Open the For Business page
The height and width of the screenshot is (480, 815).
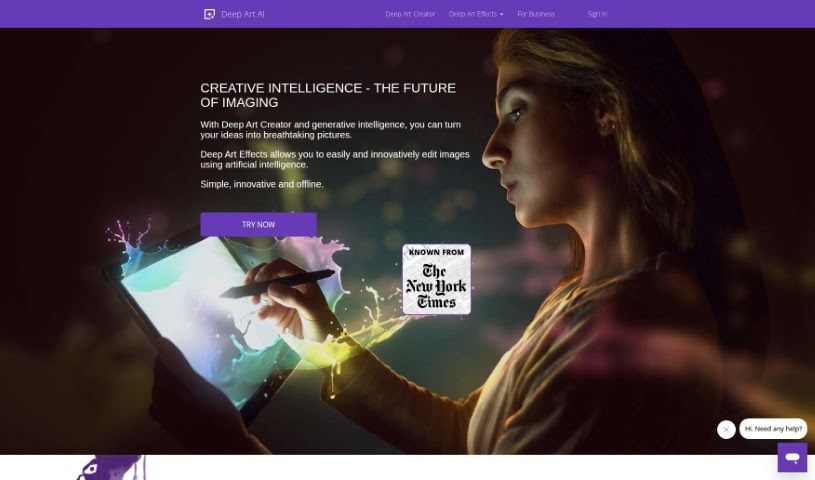pyautogui.click(x=536, y=14)
